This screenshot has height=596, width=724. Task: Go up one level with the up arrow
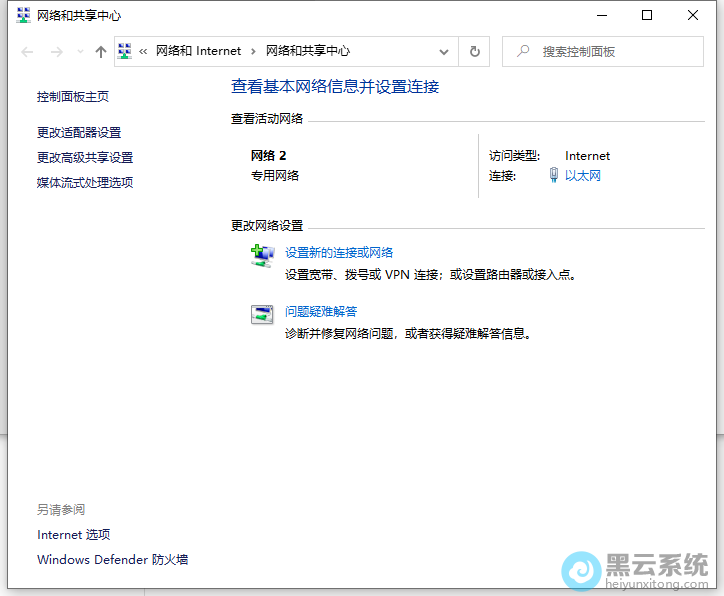click(x=100, y=52)
